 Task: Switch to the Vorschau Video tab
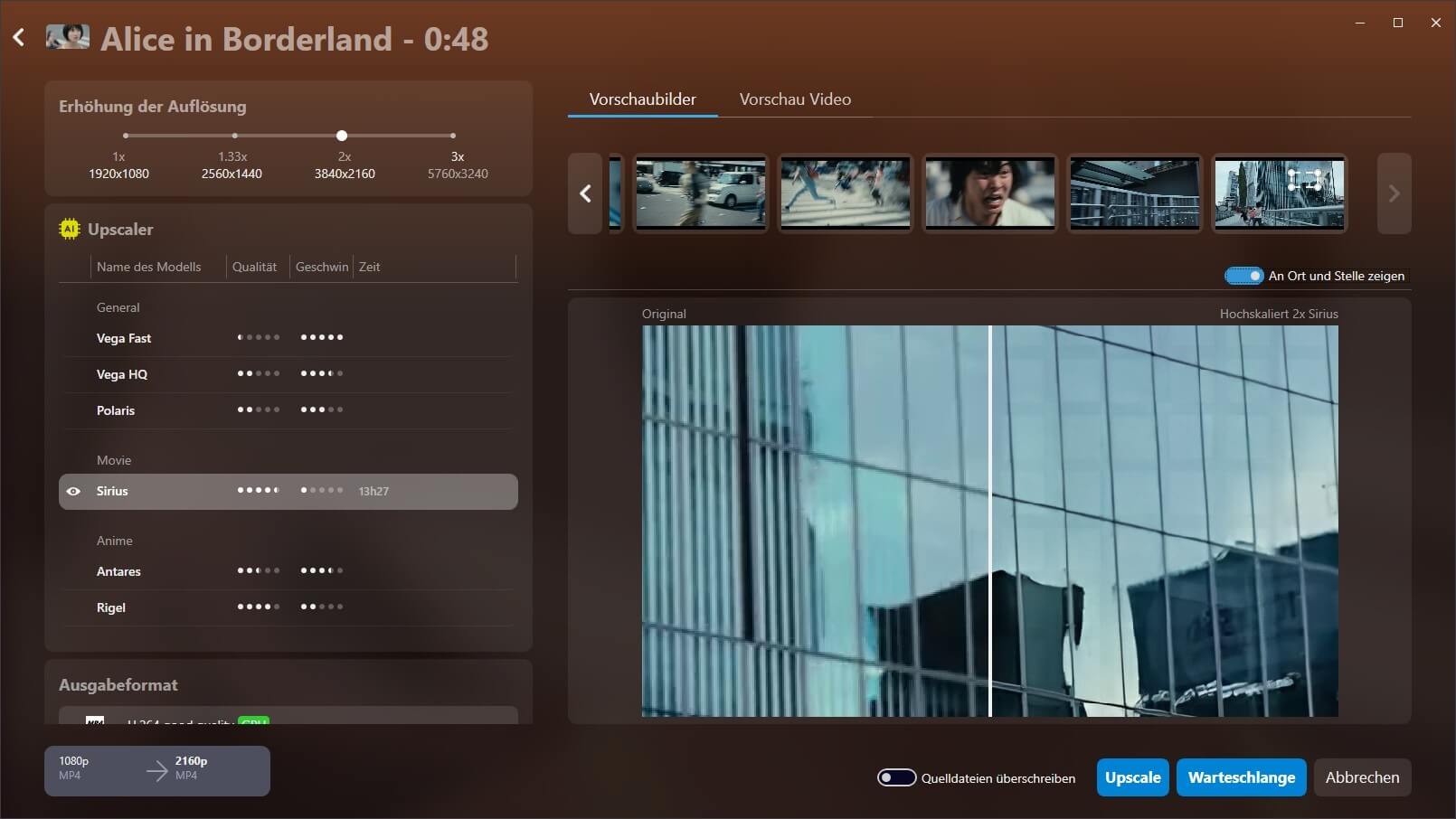[x=795, y=99]
